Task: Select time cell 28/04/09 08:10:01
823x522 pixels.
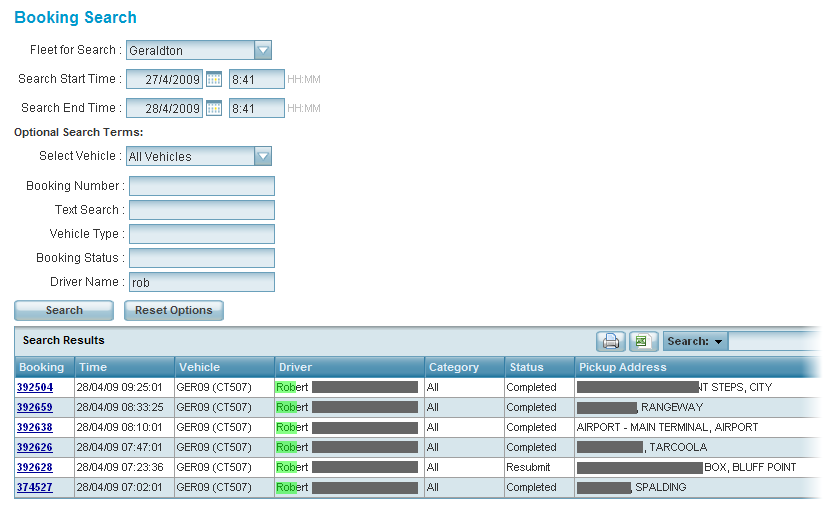Action: [124, 427]
